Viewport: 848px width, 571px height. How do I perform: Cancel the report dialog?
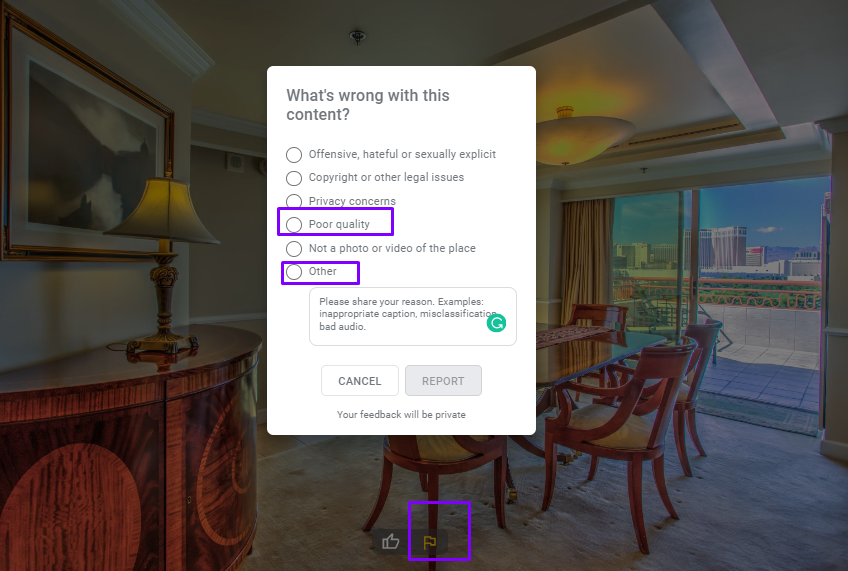(360, 381)
